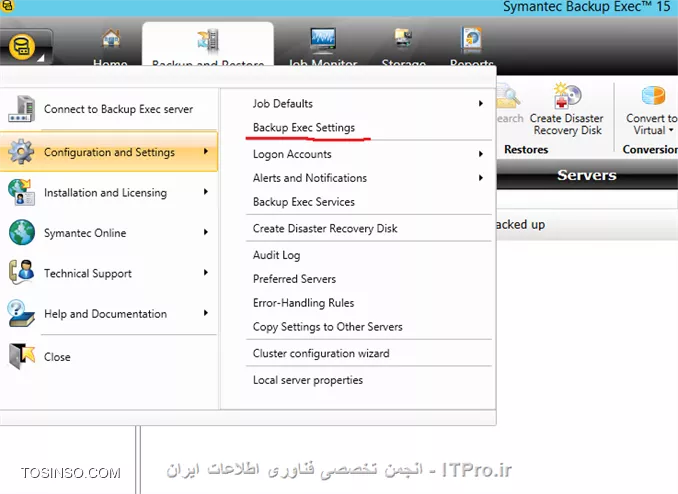Open the Convert to Virtual dropdown arrow
The width and height of the screenshot is (678, 494).
(x=671, y=130)
